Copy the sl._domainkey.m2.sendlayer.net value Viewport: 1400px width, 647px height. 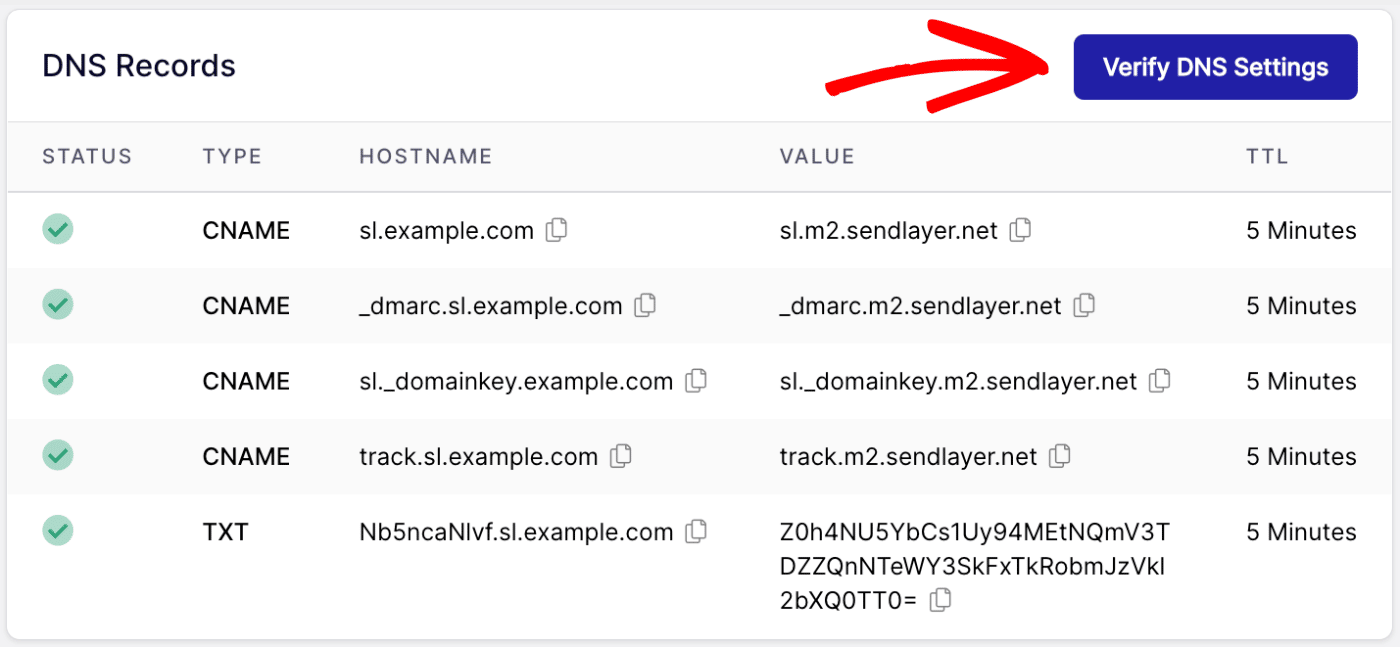point(1159,381)
